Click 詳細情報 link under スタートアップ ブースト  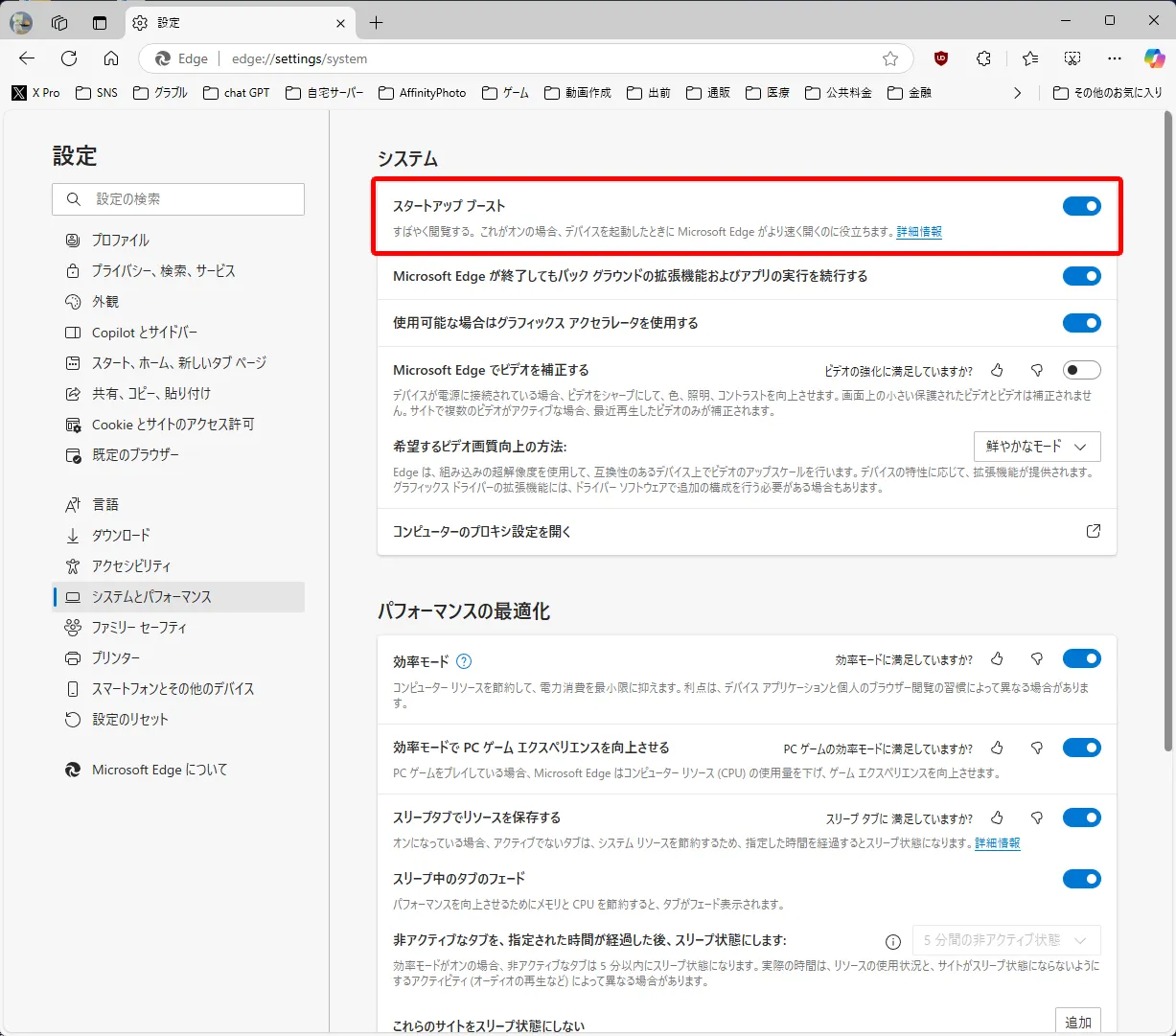pyautogui.click(x=919, y=232)
